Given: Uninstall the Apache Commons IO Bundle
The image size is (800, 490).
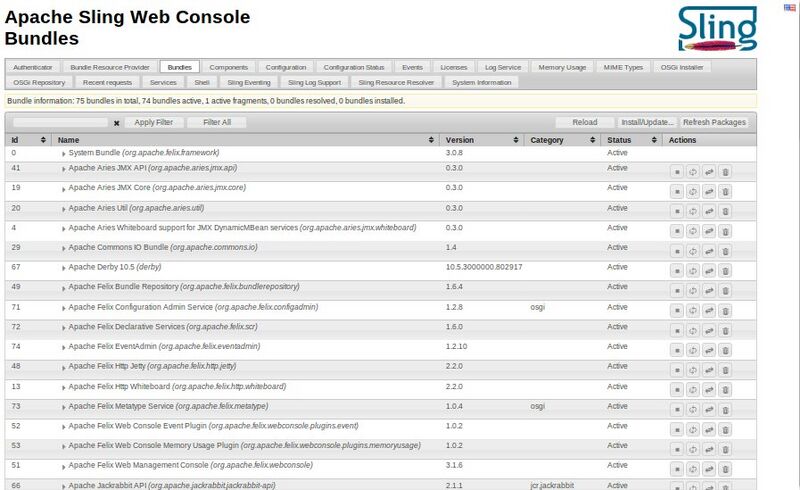Looking at the screenshot, I should coord(725,250).
